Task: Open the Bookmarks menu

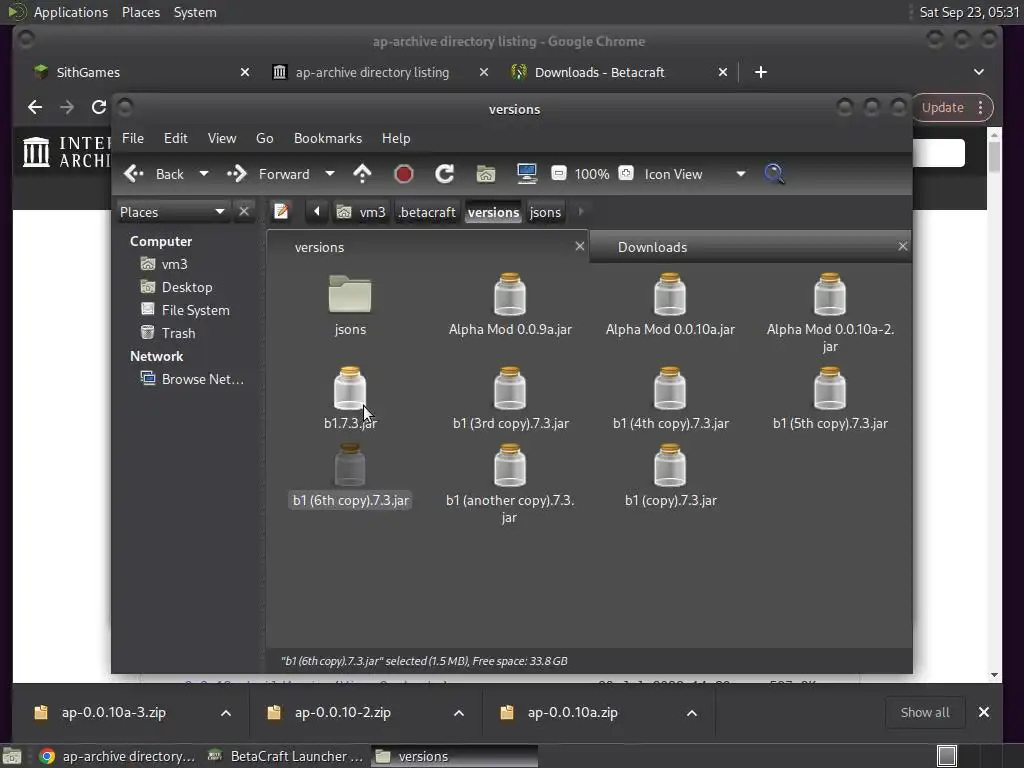Action: 327,138
